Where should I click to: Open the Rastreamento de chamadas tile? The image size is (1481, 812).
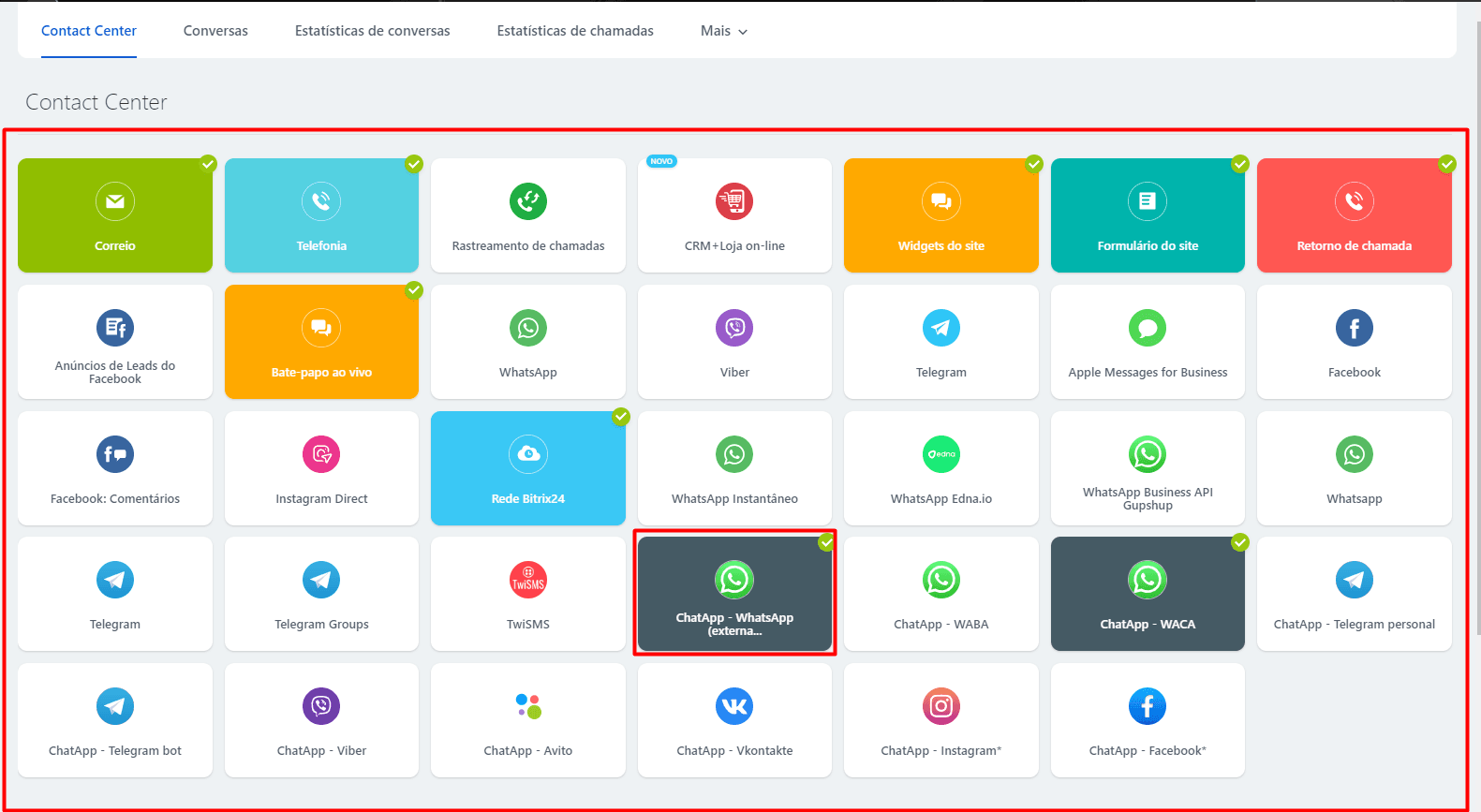coord(528,215)
